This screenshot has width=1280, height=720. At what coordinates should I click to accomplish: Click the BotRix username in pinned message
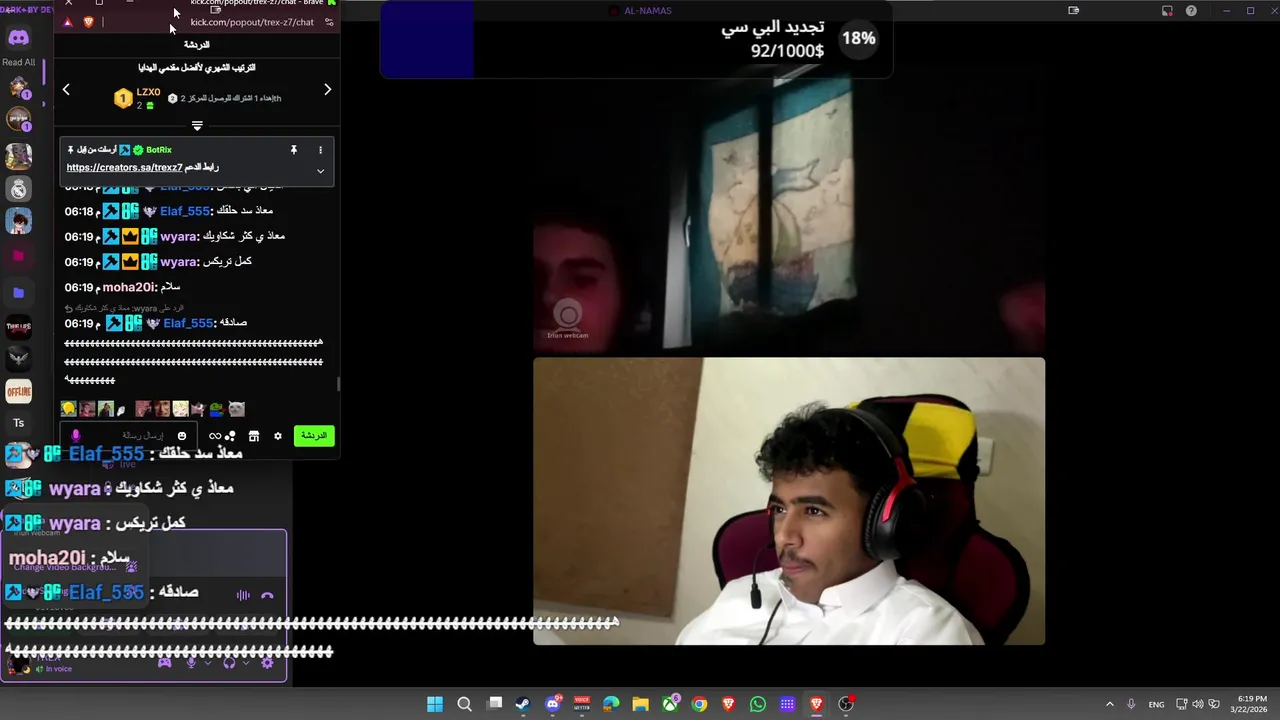click(159, 150)
